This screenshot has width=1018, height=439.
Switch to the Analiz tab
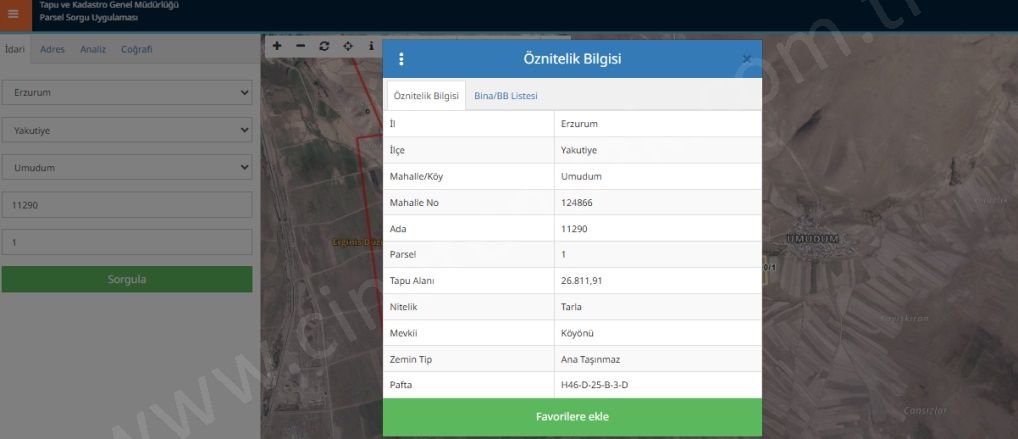tap(93, 49)
